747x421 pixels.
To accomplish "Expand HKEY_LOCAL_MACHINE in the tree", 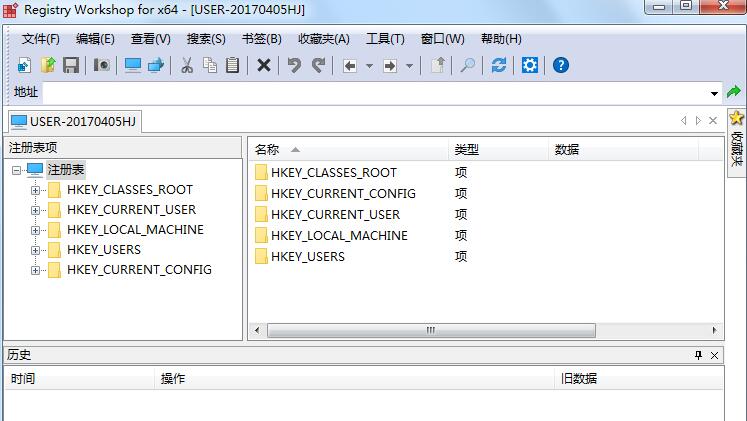I will tap(35, 230).
